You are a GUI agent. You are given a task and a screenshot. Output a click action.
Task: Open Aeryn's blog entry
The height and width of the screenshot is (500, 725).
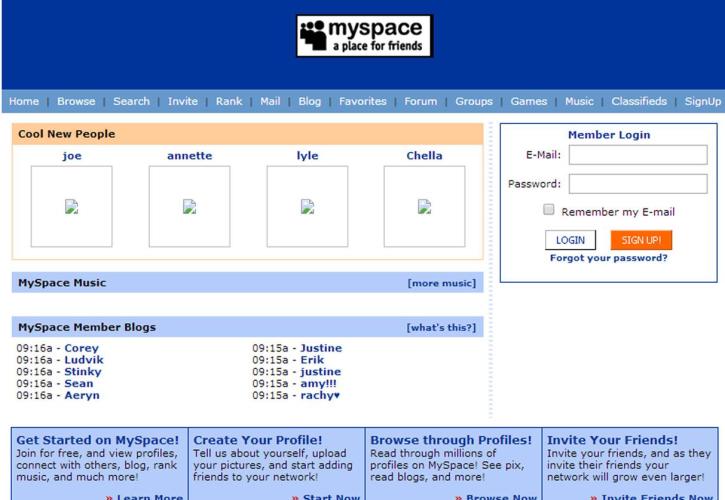[x=82, y=395]
